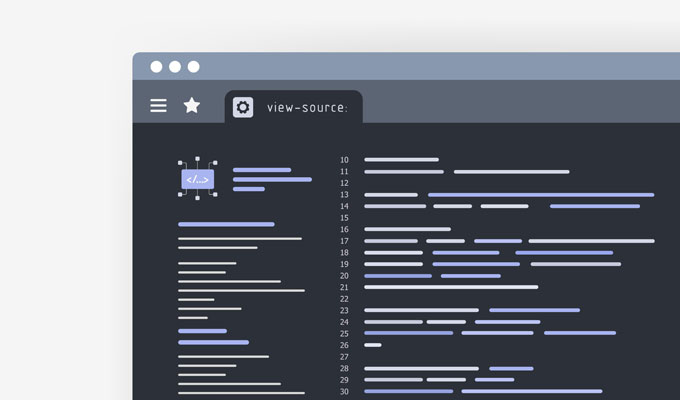The height and width of the screenshot is (400, 680).
Task: Click line number 26 in the gutter
Action: click(344, 345)
